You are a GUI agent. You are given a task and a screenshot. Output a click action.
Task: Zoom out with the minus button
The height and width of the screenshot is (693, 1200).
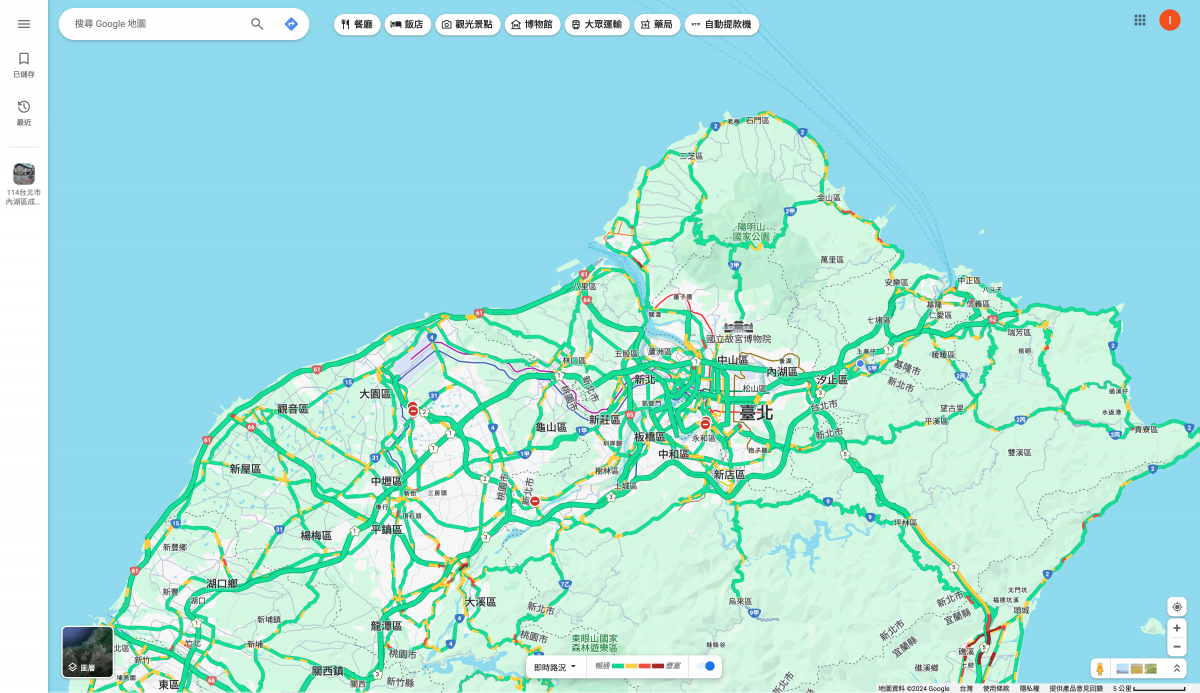coord(1177,646)
